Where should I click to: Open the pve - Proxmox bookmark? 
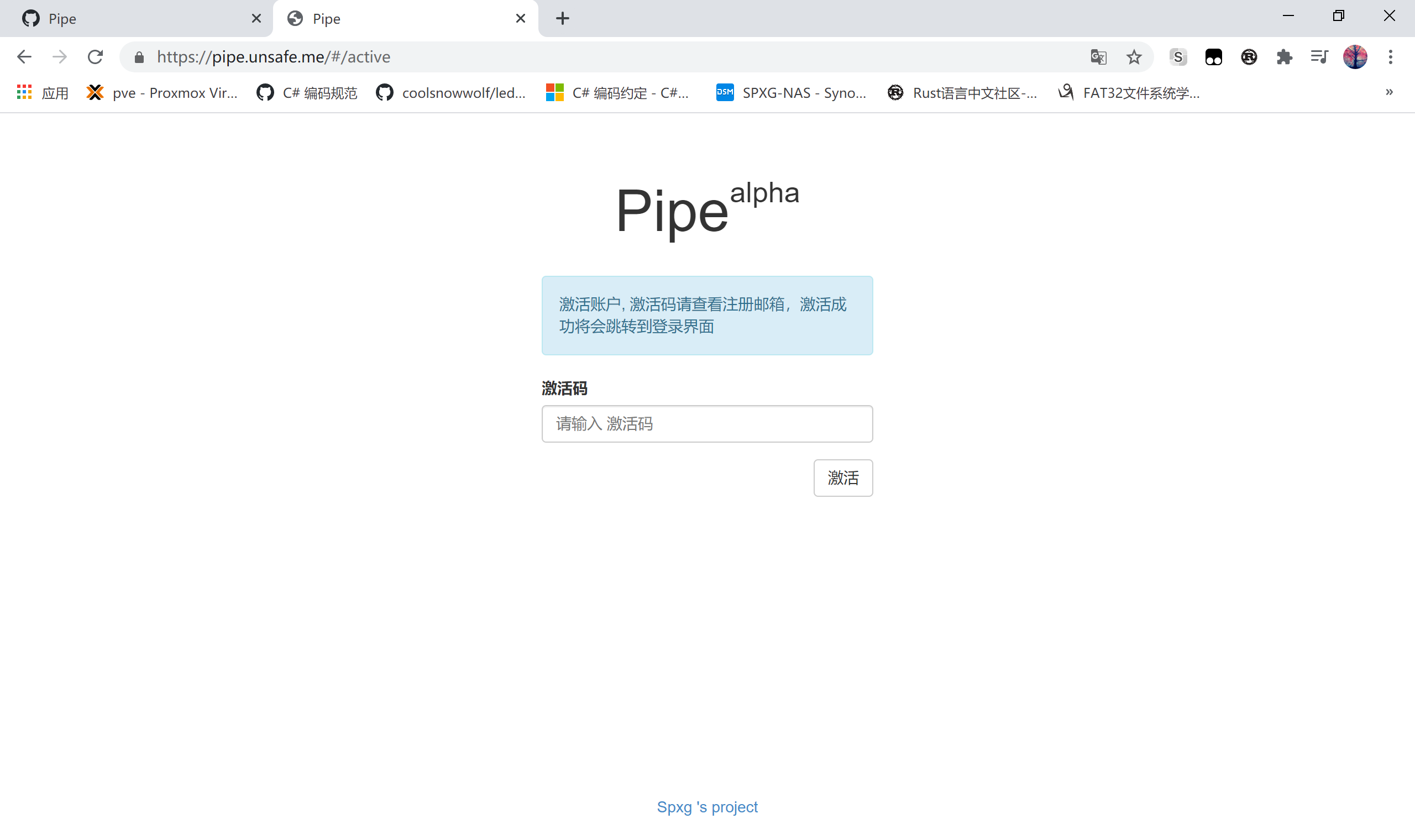163,93
